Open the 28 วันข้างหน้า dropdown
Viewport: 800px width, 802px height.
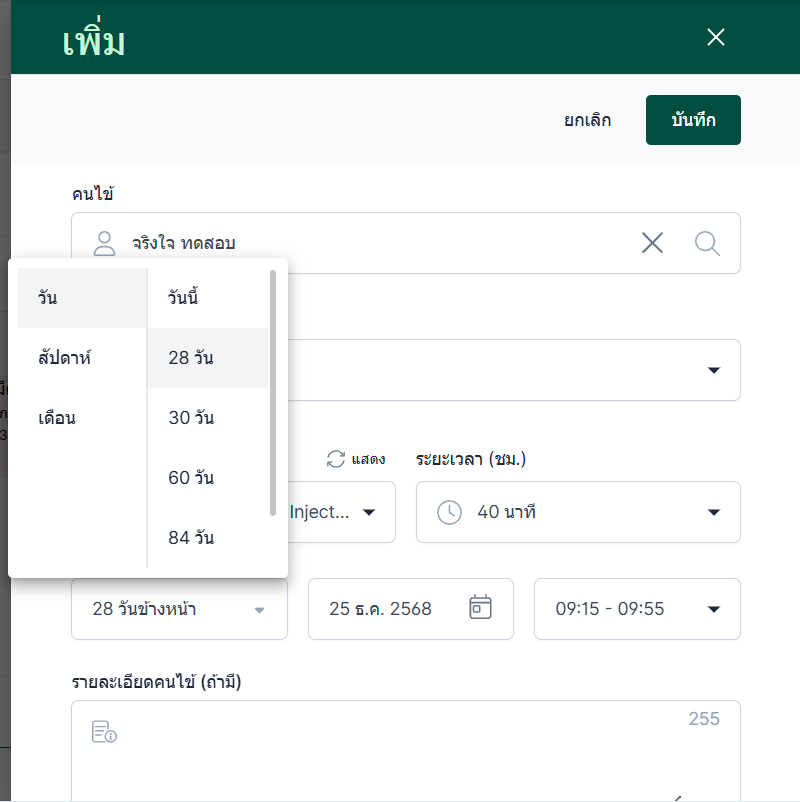pos(179,609)
